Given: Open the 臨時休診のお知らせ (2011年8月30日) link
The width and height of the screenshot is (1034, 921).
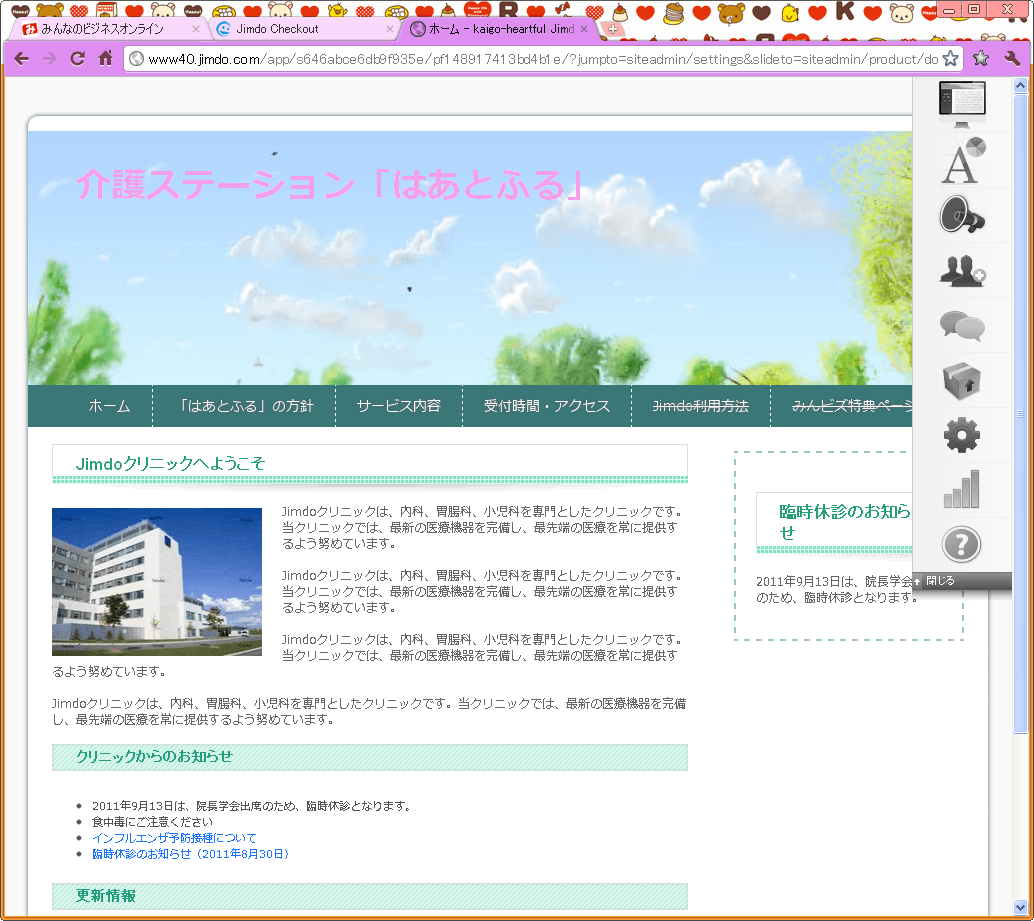Looking at the screenshot, I should 190,854.
